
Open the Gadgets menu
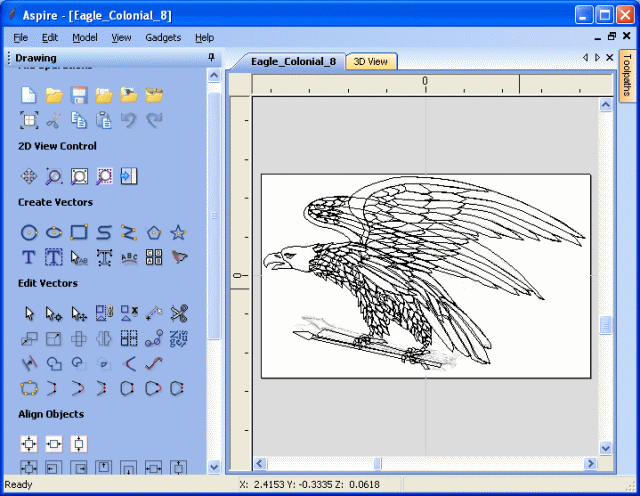(163, 38)
